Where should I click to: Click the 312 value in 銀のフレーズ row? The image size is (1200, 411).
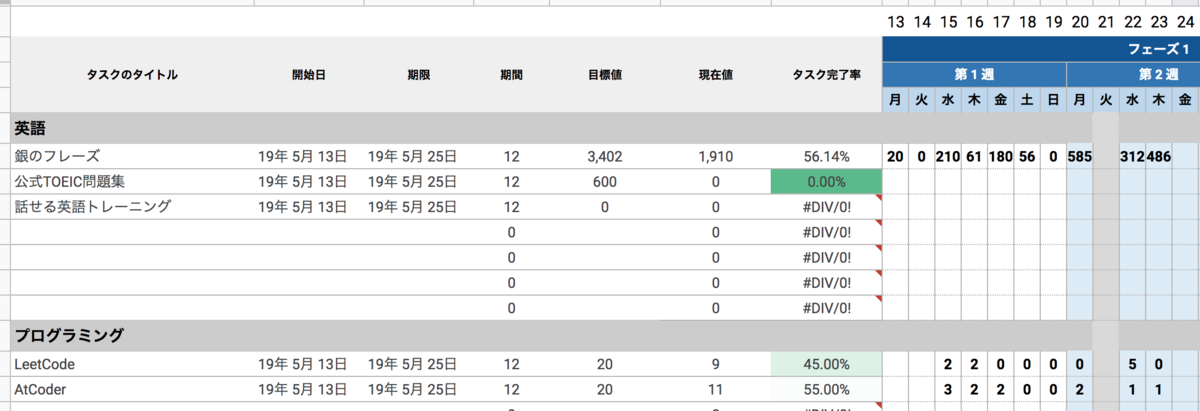pyautogui.click(x=1132, y=156)
